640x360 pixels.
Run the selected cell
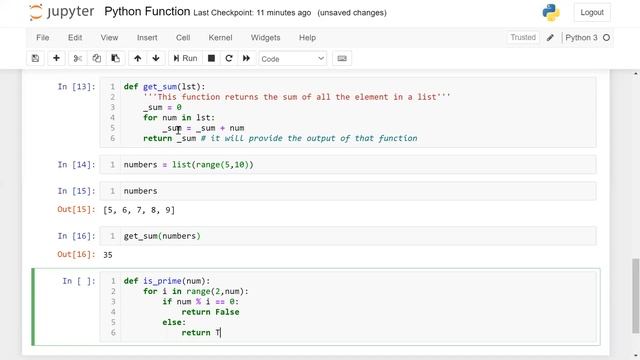[x=185, y=58]
